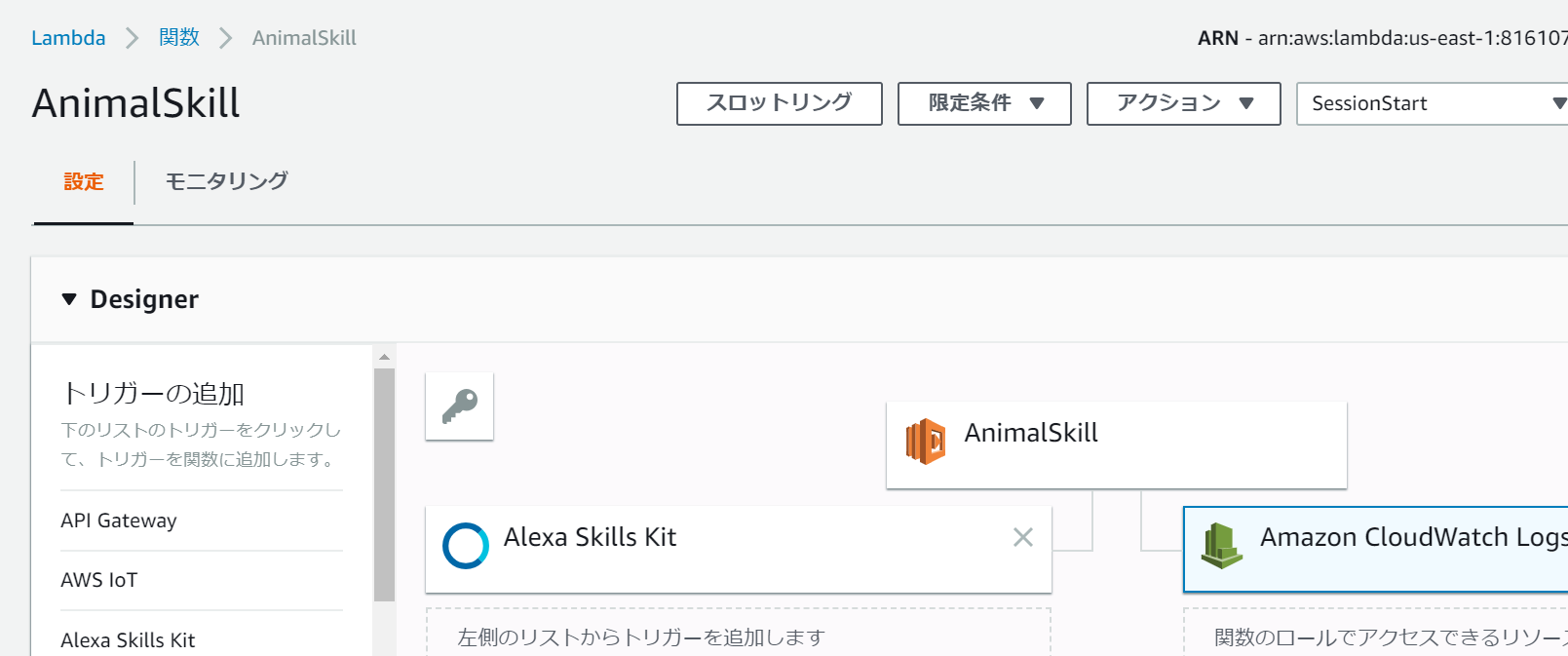Click the green Amazon CloudWatch Logs icon

click(x=1221, y=546)
